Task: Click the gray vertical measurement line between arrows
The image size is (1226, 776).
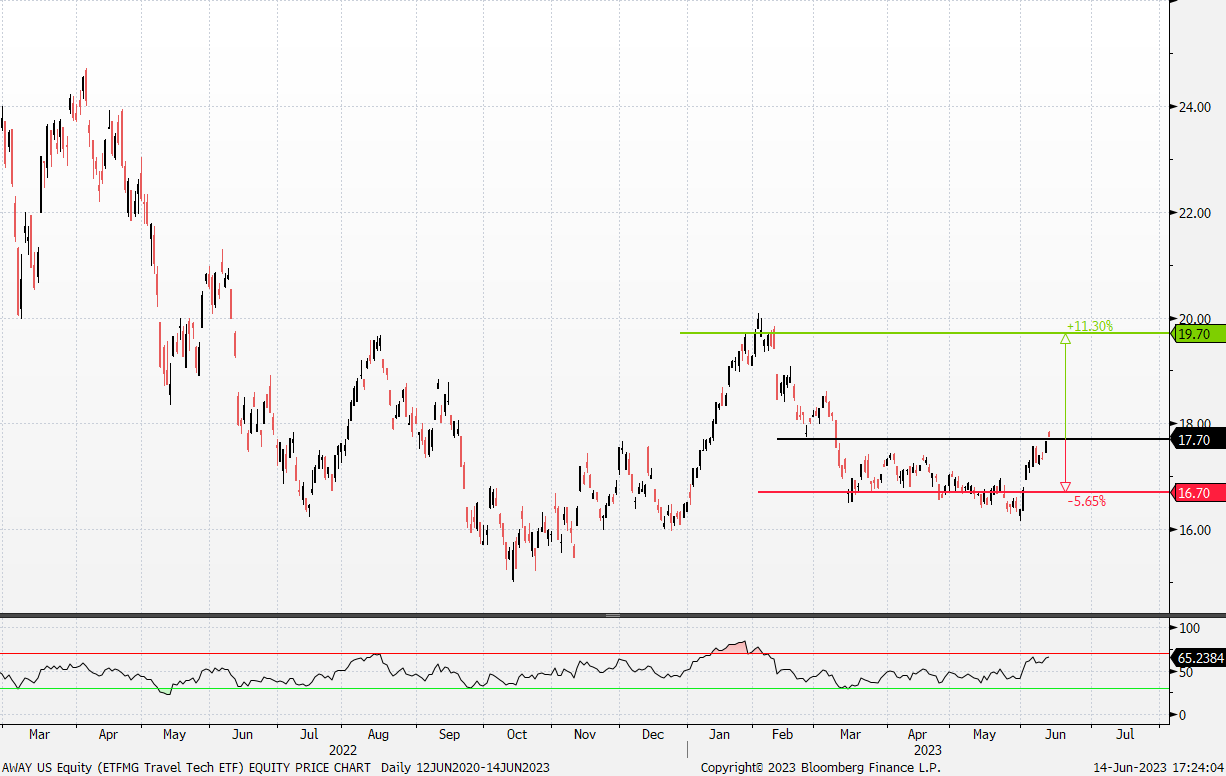Action: (1066, 413)
